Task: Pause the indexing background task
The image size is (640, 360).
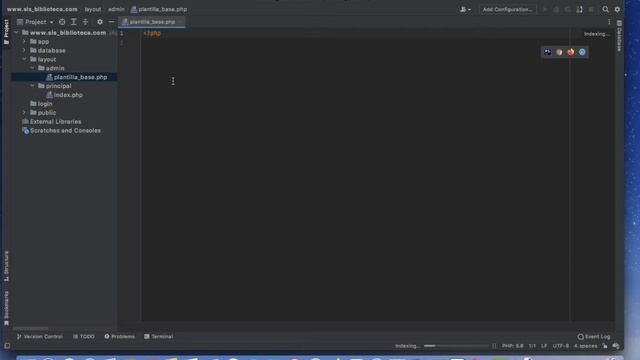Action: (x=494, y=346)
